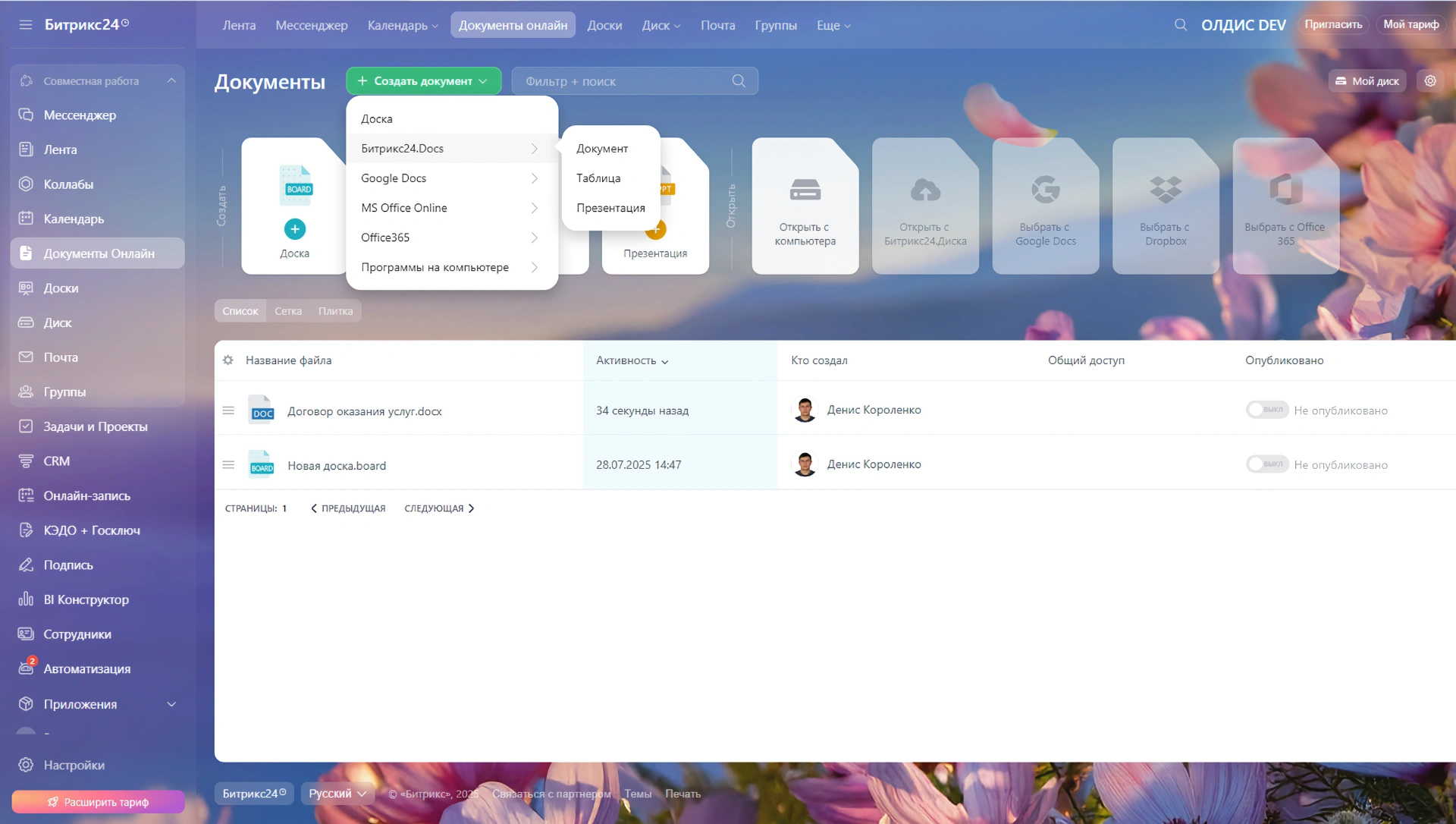Image resolution: width=1456 pixels, height=824 pixels.
Task: Click the Google Docs file picker icon
Action: pos(1046,190)
